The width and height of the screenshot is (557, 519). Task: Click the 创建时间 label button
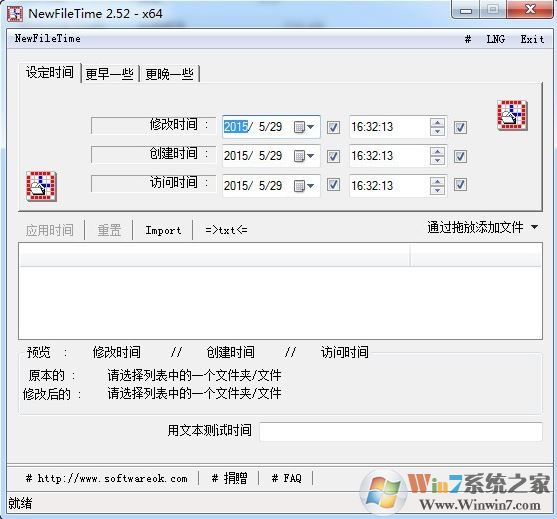[153, 155]
